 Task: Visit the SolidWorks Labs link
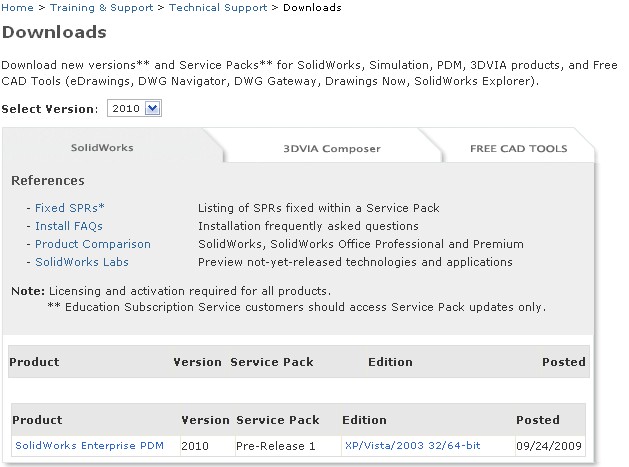coord(84,262)
